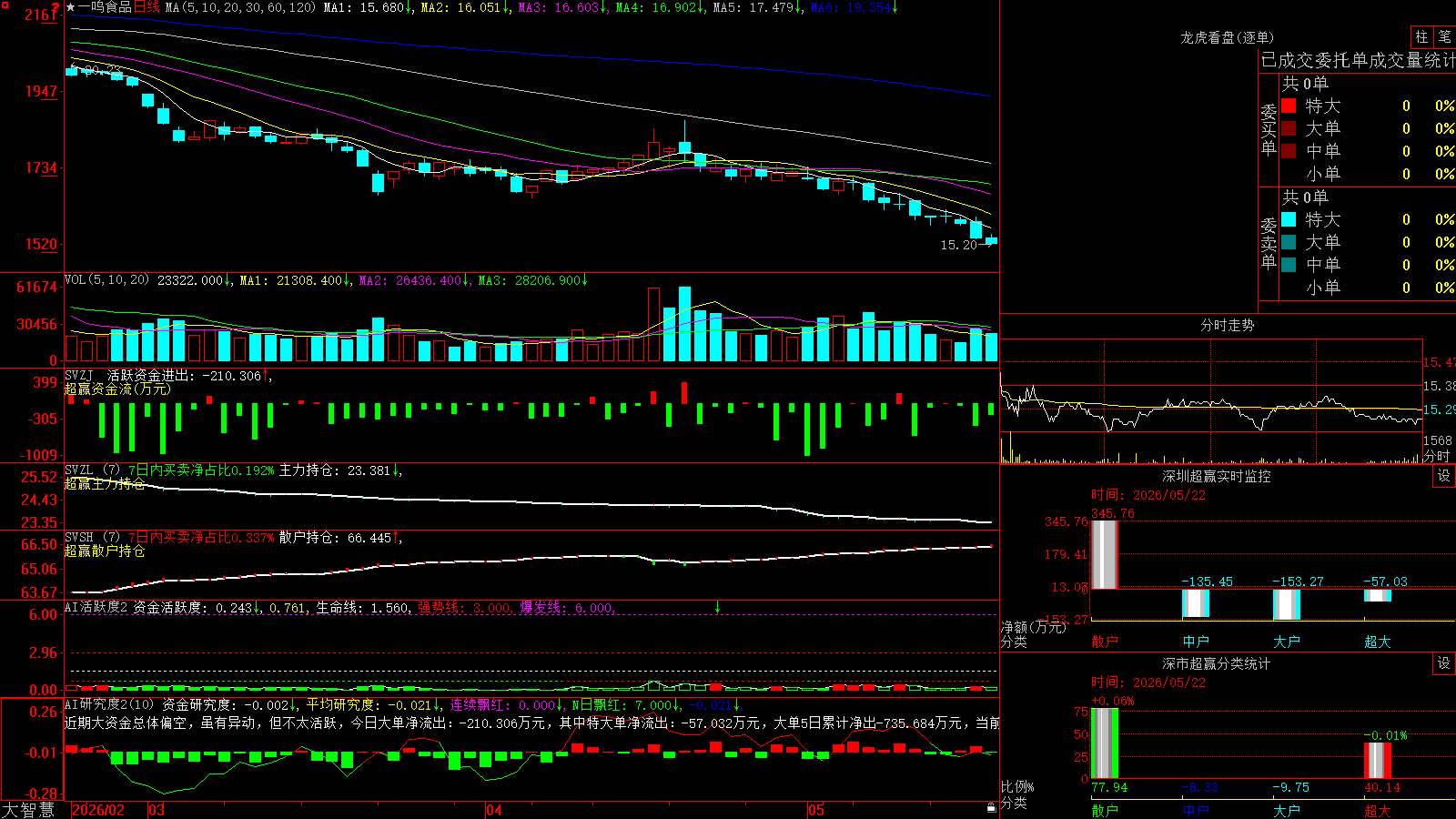Click the 小单 row under 委买单

click(1368, 174)
